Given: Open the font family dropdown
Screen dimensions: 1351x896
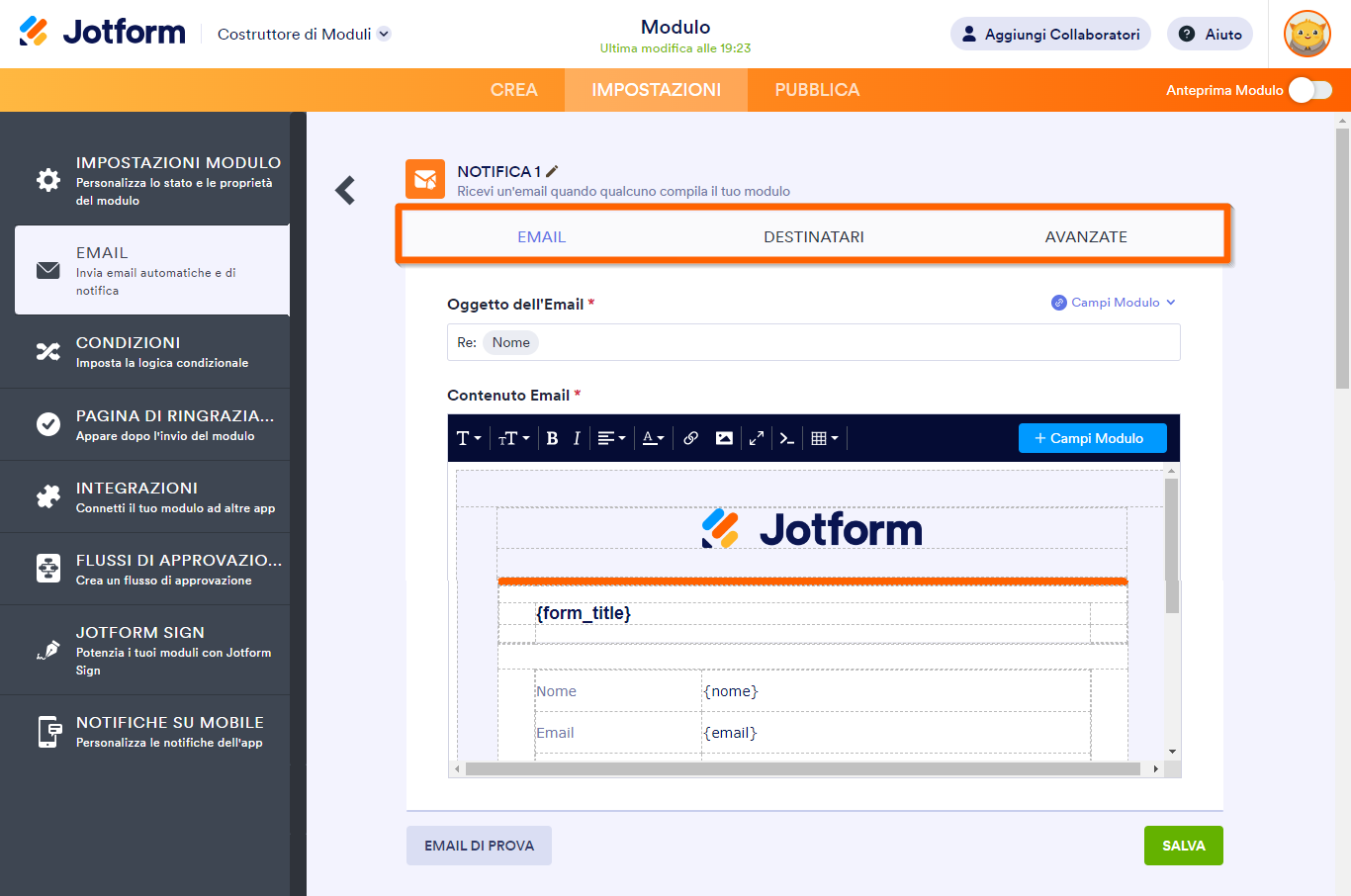Looking at the screenshot, I should (469, 438).
